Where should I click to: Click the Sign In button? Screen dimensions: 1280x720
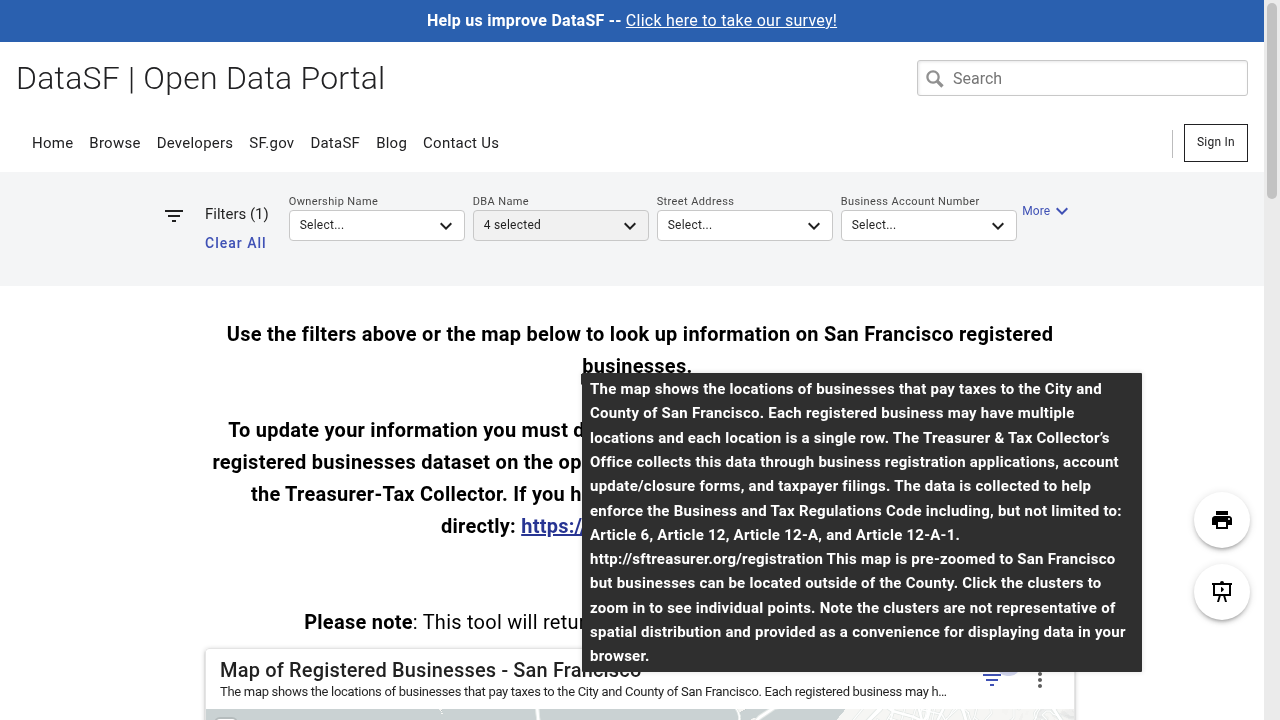pyautogui.click(x=1216, y=143)
